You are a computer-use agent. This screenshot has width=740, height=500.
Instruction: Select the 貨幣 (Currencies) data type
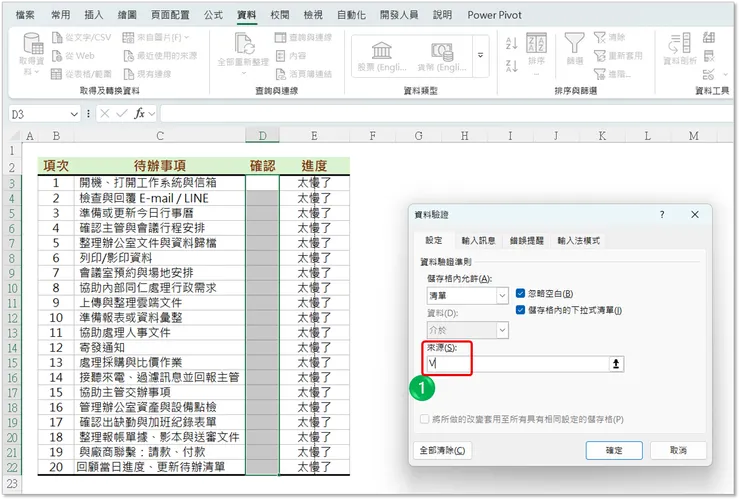pyautogui.click(x=442, y=56)
